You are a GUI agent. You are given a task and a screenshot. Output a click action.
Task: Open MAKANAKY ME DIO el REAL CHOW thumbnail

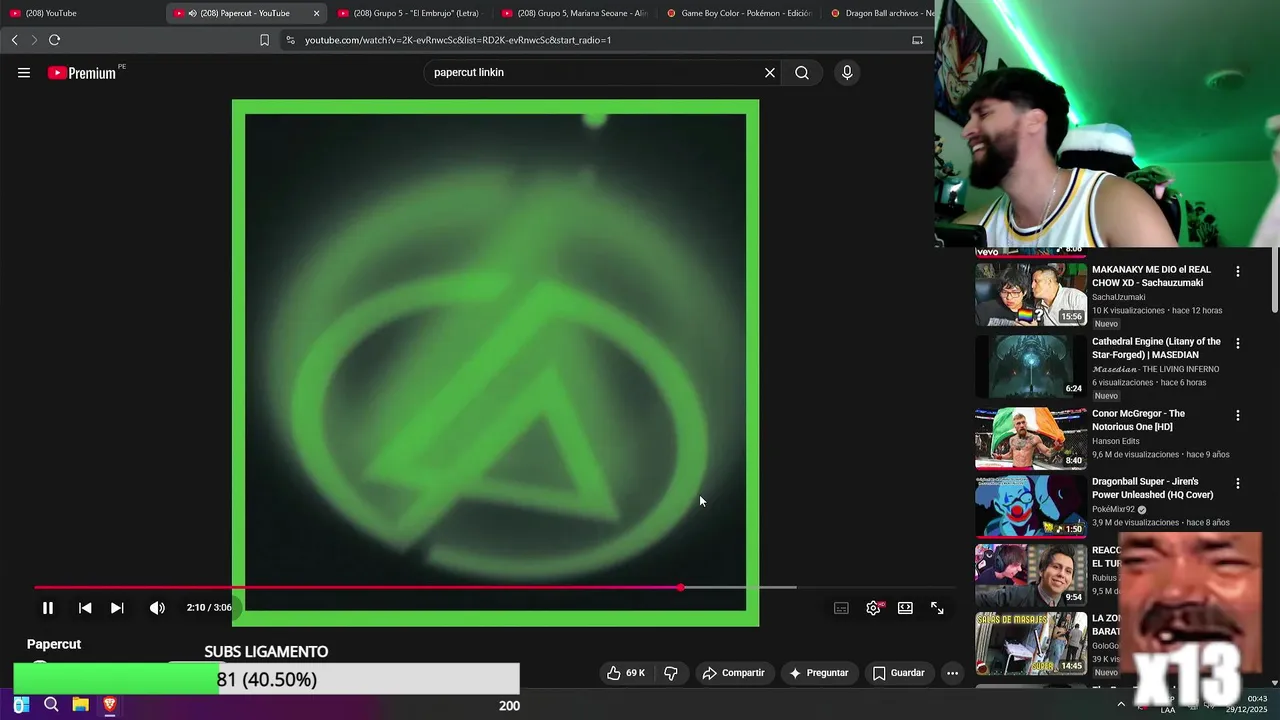pos(1031,295)
